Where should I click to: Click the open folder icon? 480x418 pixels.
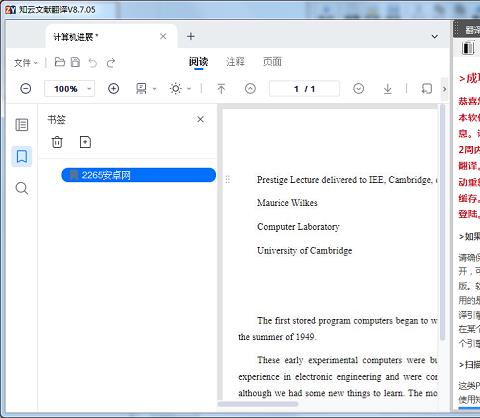point(60,62)
